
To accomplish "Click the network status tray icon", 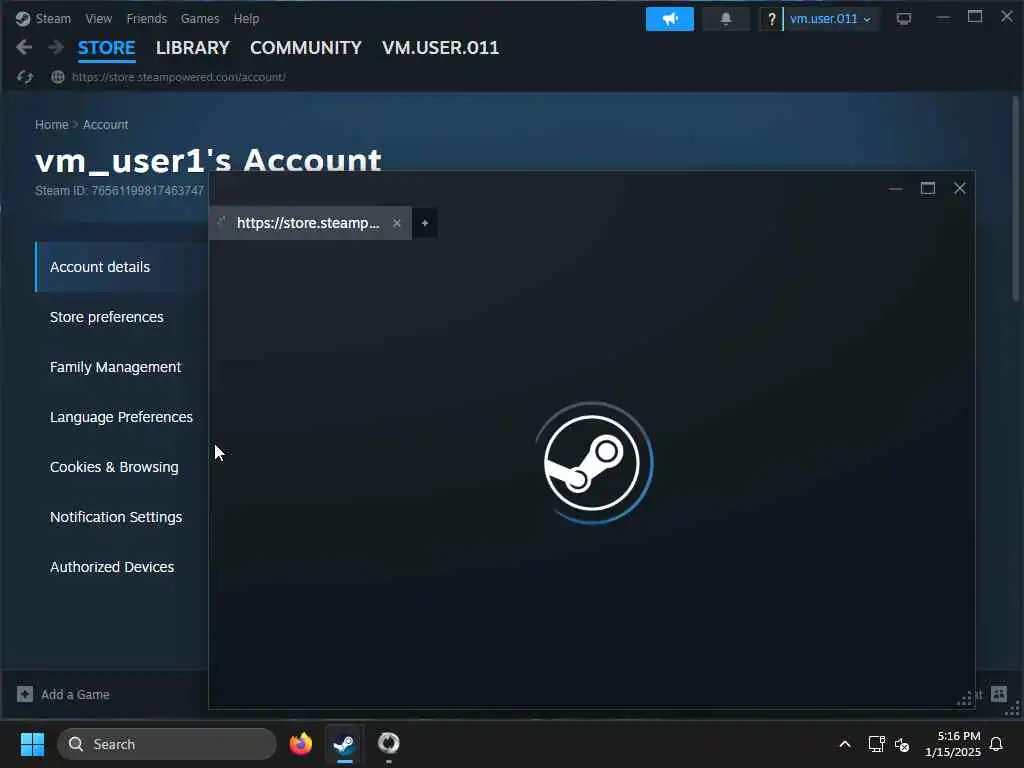I will pos(876,744).
